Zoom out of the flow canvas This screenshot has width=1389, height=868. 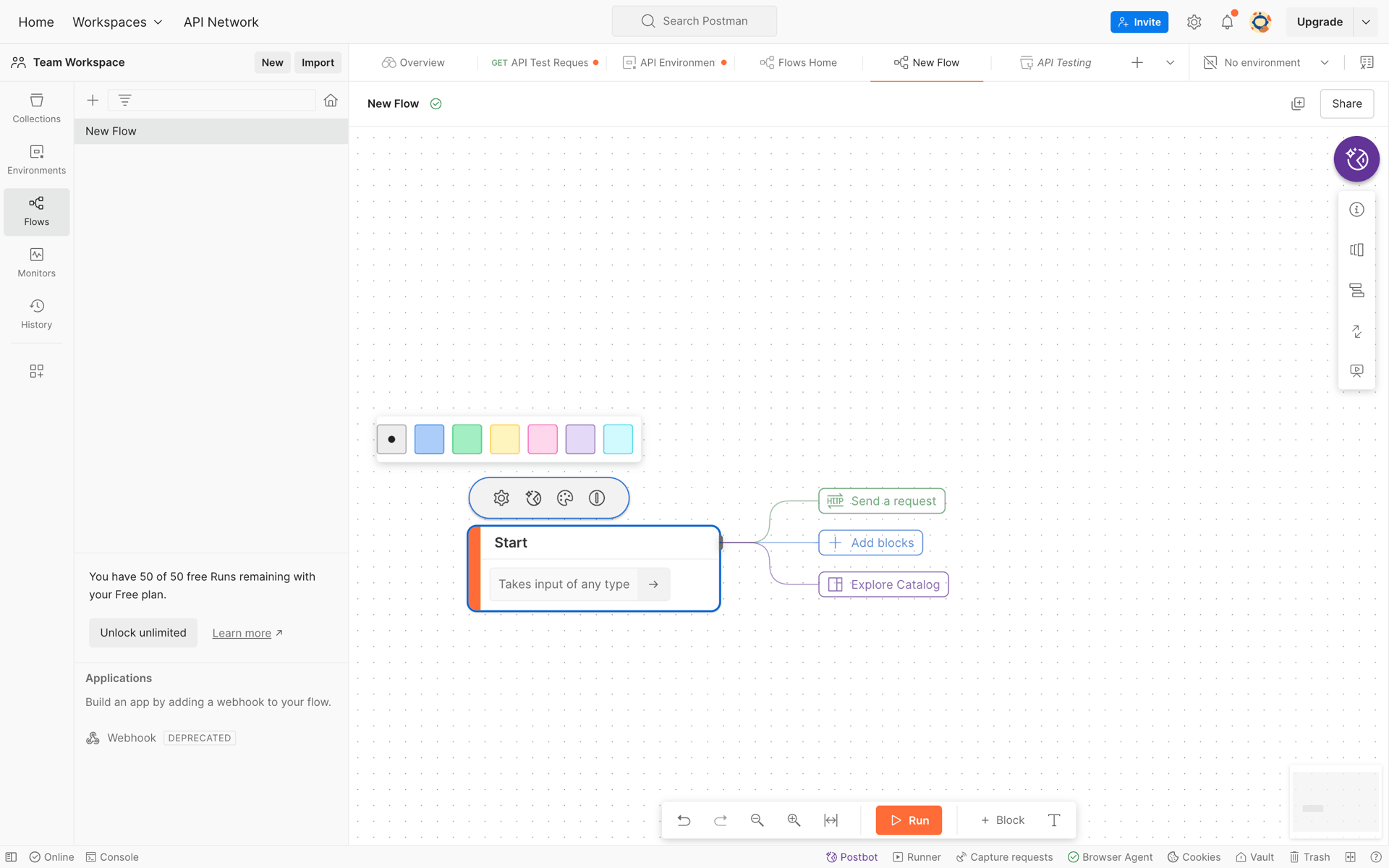click(x=757, y=820)
